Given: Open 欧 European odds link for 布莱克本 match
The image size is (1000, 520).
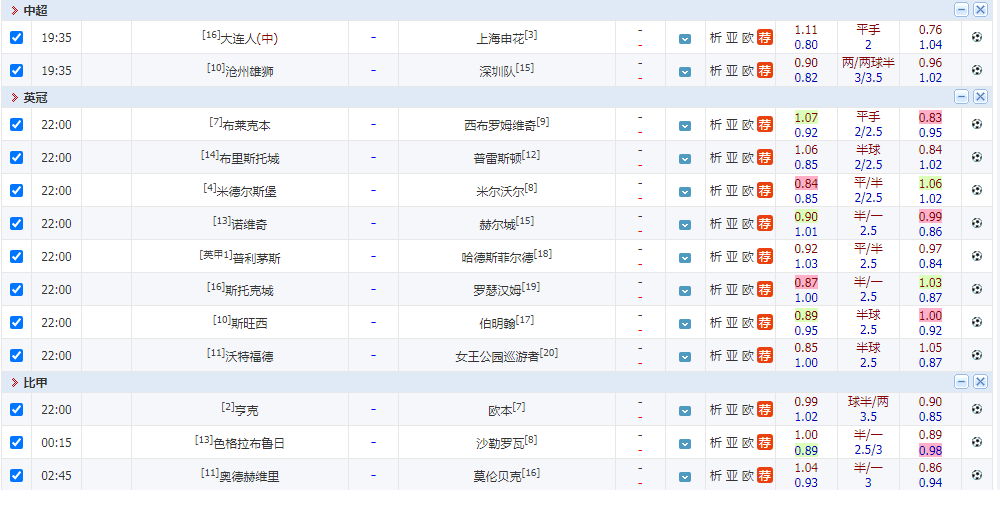Looking at the screenshot, I should (x=748, y=124).
